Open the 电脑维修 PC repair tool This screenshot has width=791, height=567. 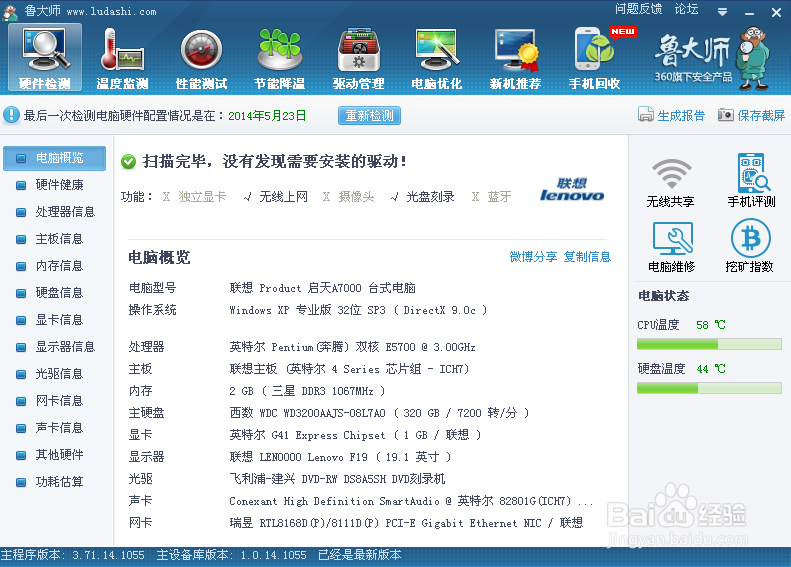[671, 247]
